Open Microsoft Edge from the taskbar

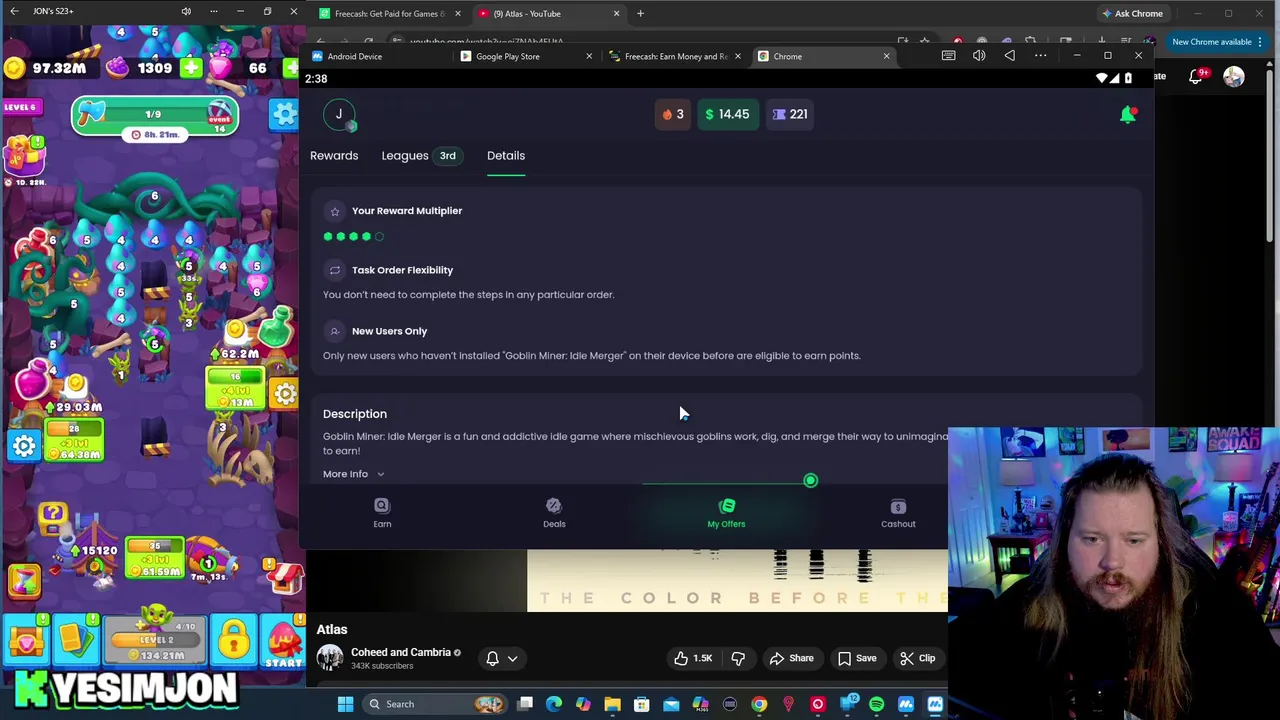click(x=554, y=704)
